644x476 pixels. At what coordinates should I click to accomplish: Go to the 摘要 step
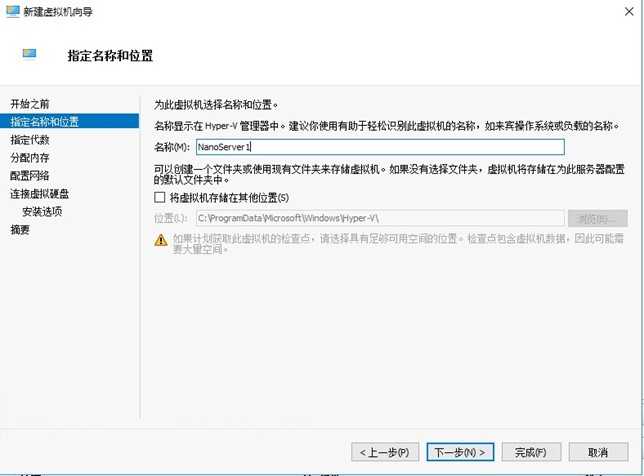coord(20,230)
